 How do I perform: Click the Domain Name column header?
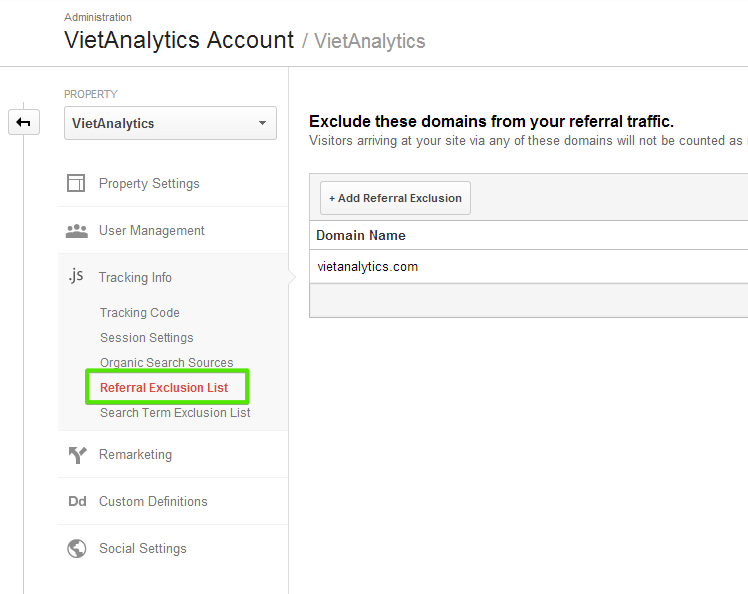click(361, 235)
